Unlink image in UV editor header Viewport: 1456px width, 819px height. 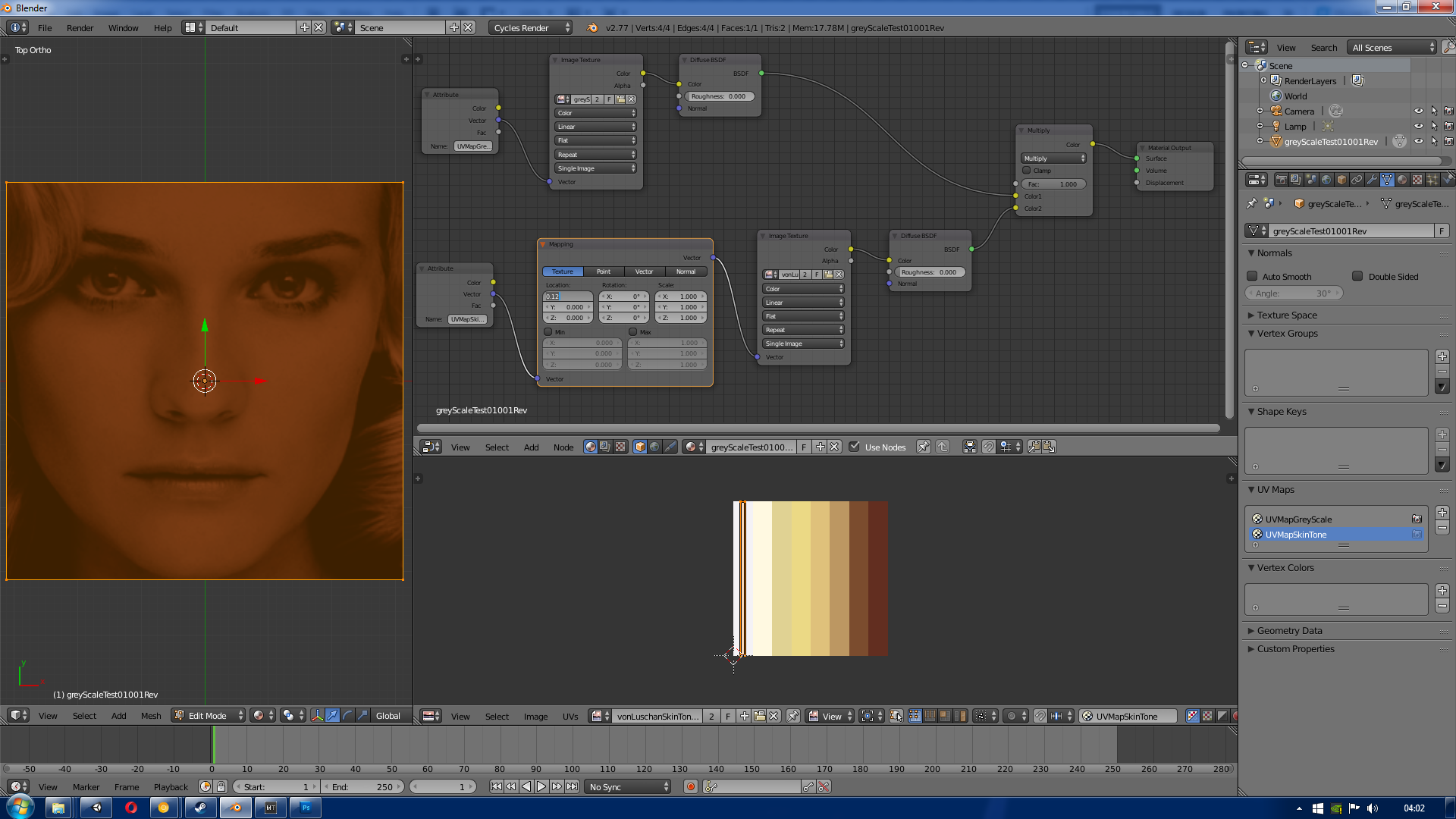[773, 716]
